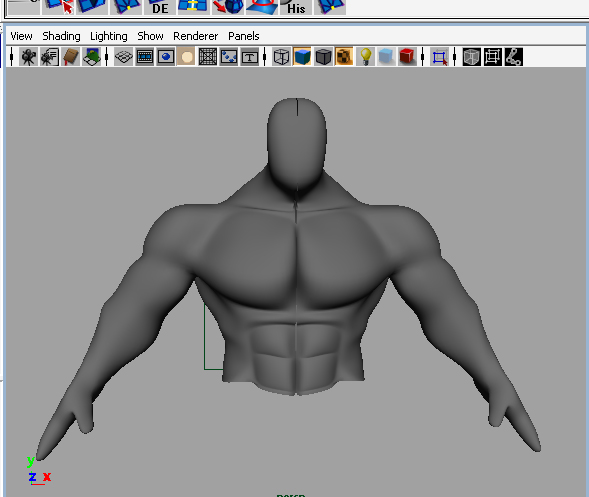
Task: Toggle the Safe Action icon
Action: [229, 57]
